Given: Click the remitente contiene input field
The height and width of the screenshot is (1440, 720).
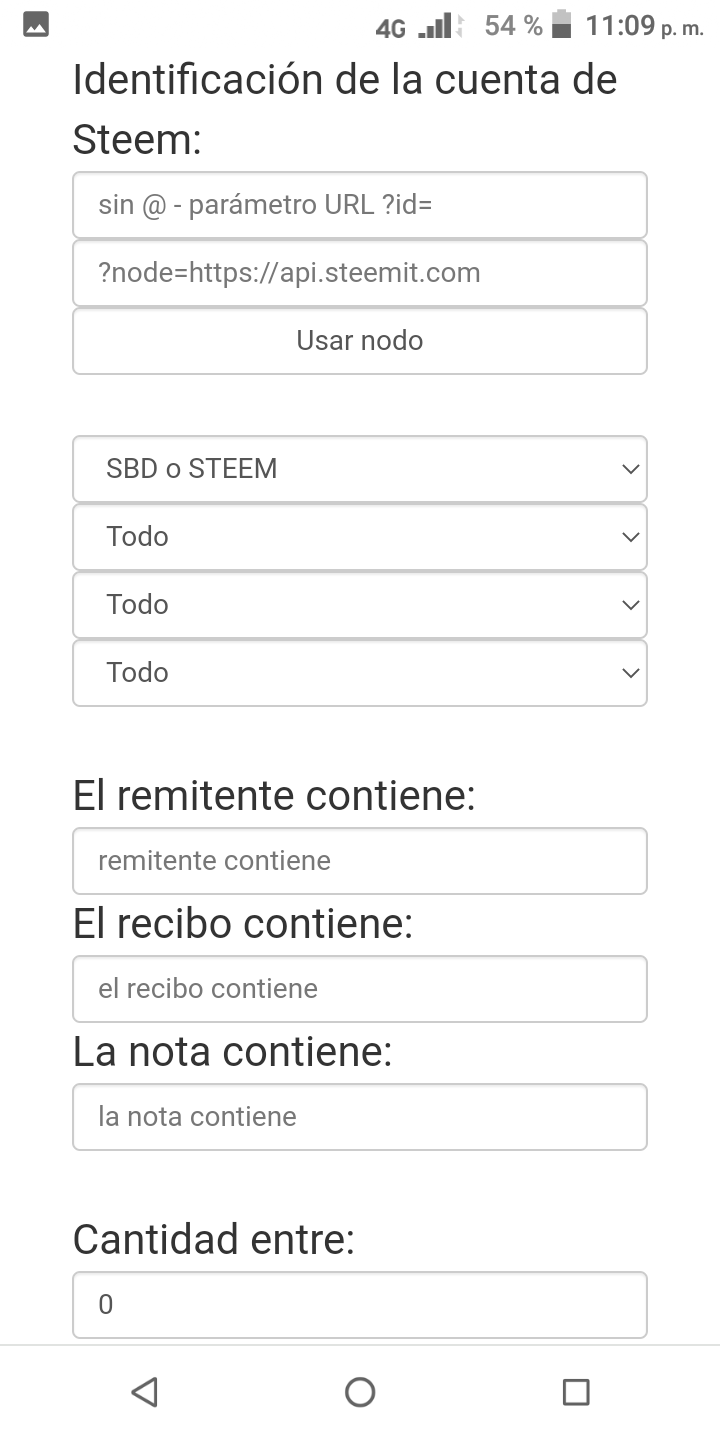Looking at the screenshot, I should pyautogui.click(x=360, y=861).
